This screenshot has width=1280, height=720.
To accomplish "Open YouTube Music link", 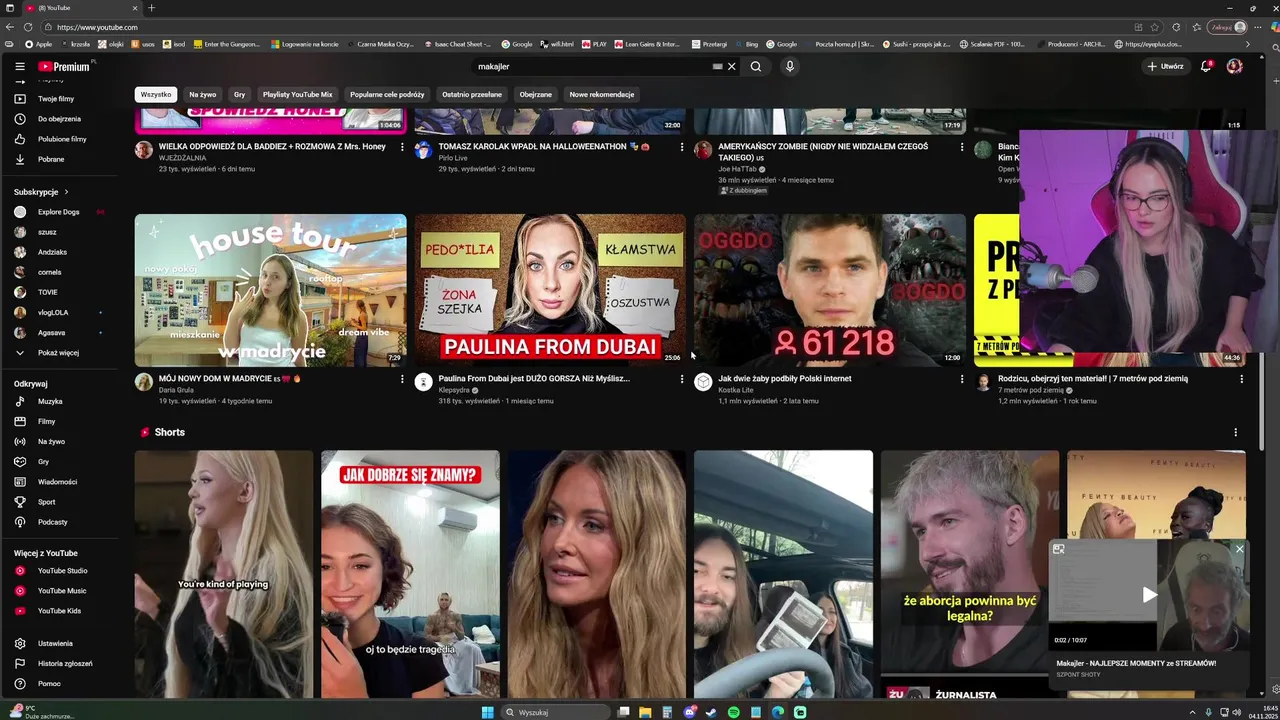I will click(x=60, y=590).
